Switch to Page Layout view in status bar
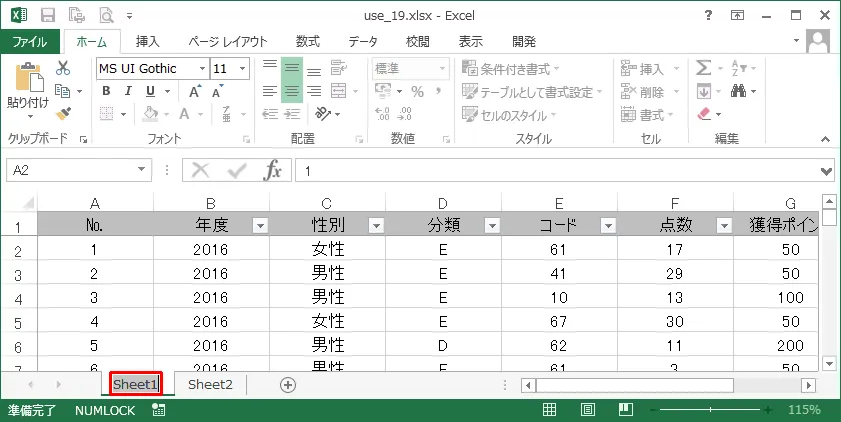 point(588,410)
